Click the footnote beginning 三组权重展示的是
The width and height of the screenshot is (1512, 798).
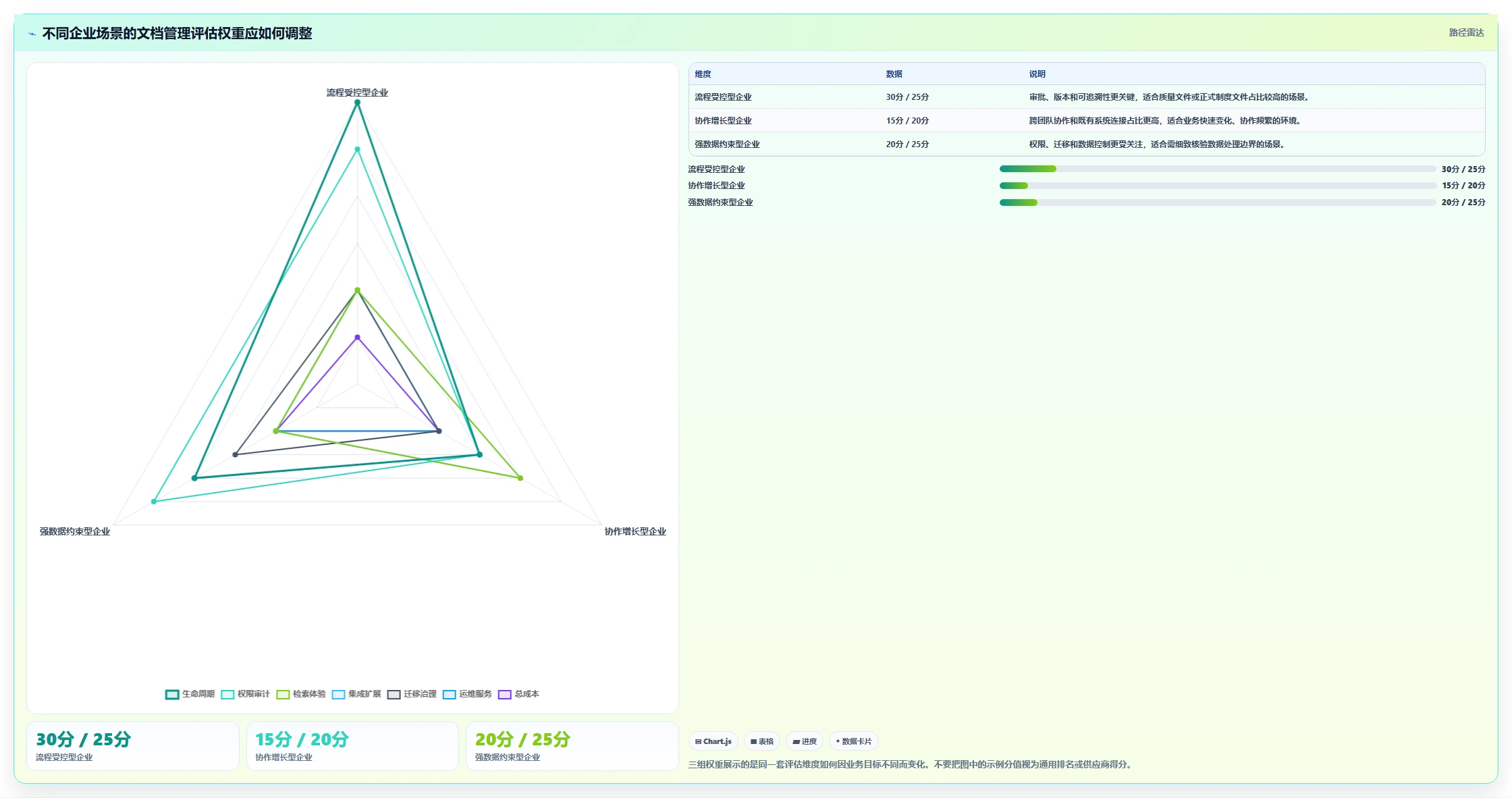tap(911, 765)
